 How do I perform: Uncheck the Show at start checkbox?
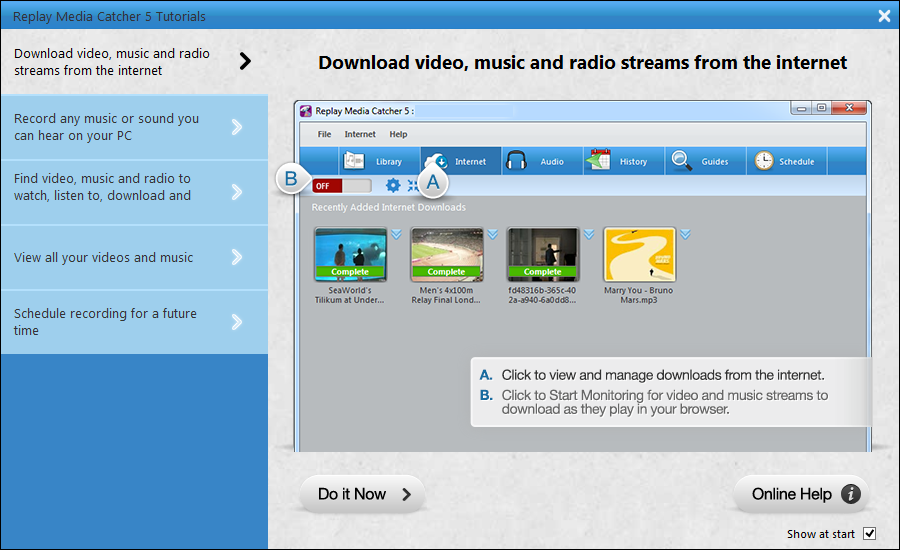(x=870, y=533)
